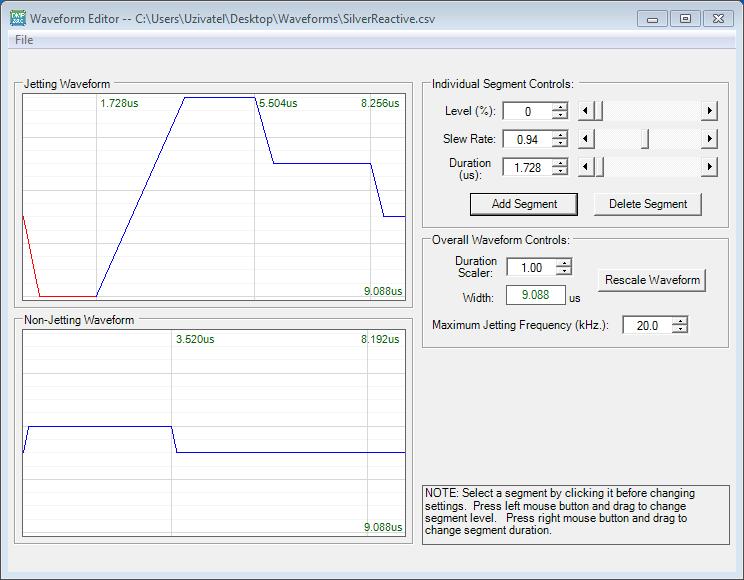Click the Maximum Jetting Frequency input field
Image resolution: width=744 pixels, height=580 pixels.
pos(647,326)
